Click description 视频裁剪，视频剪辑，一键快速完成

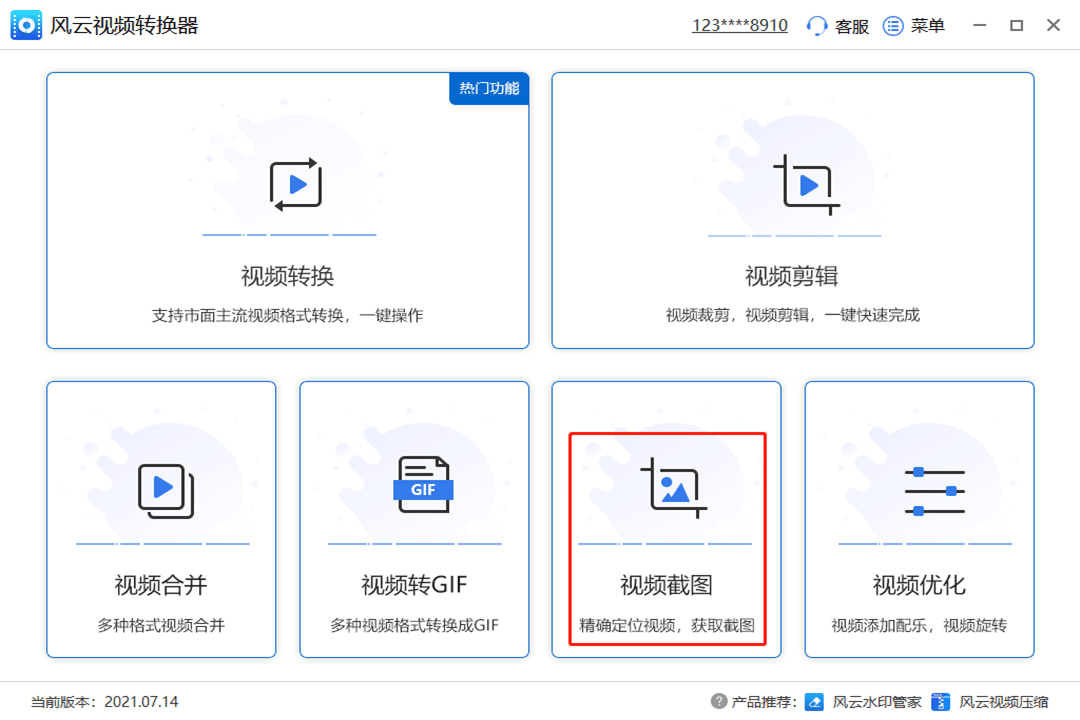tap(793, 316)
